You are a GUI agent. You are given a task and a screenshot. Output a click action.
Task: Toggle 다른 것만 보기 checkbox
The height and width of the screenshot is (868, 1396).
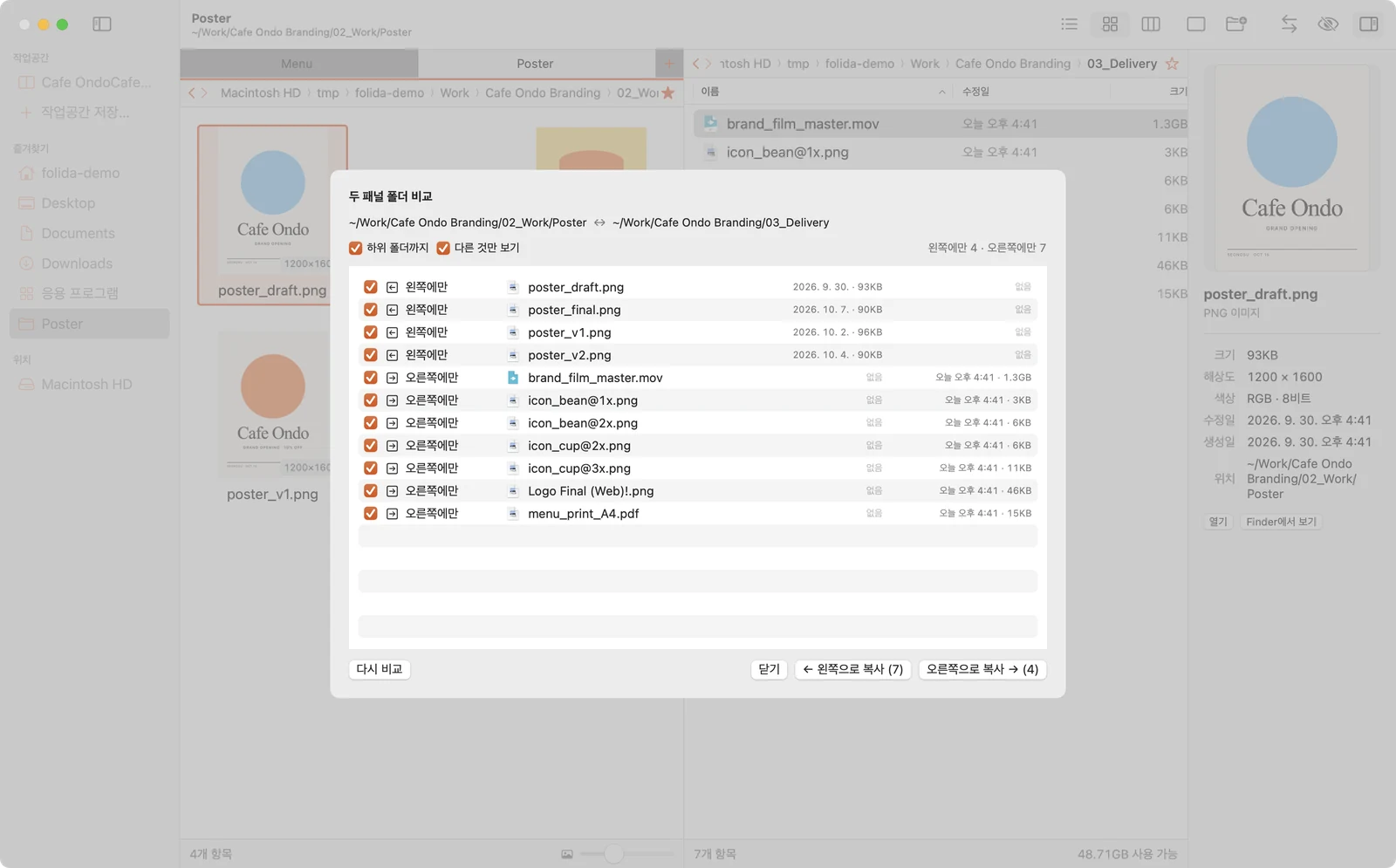click(443, 249)
